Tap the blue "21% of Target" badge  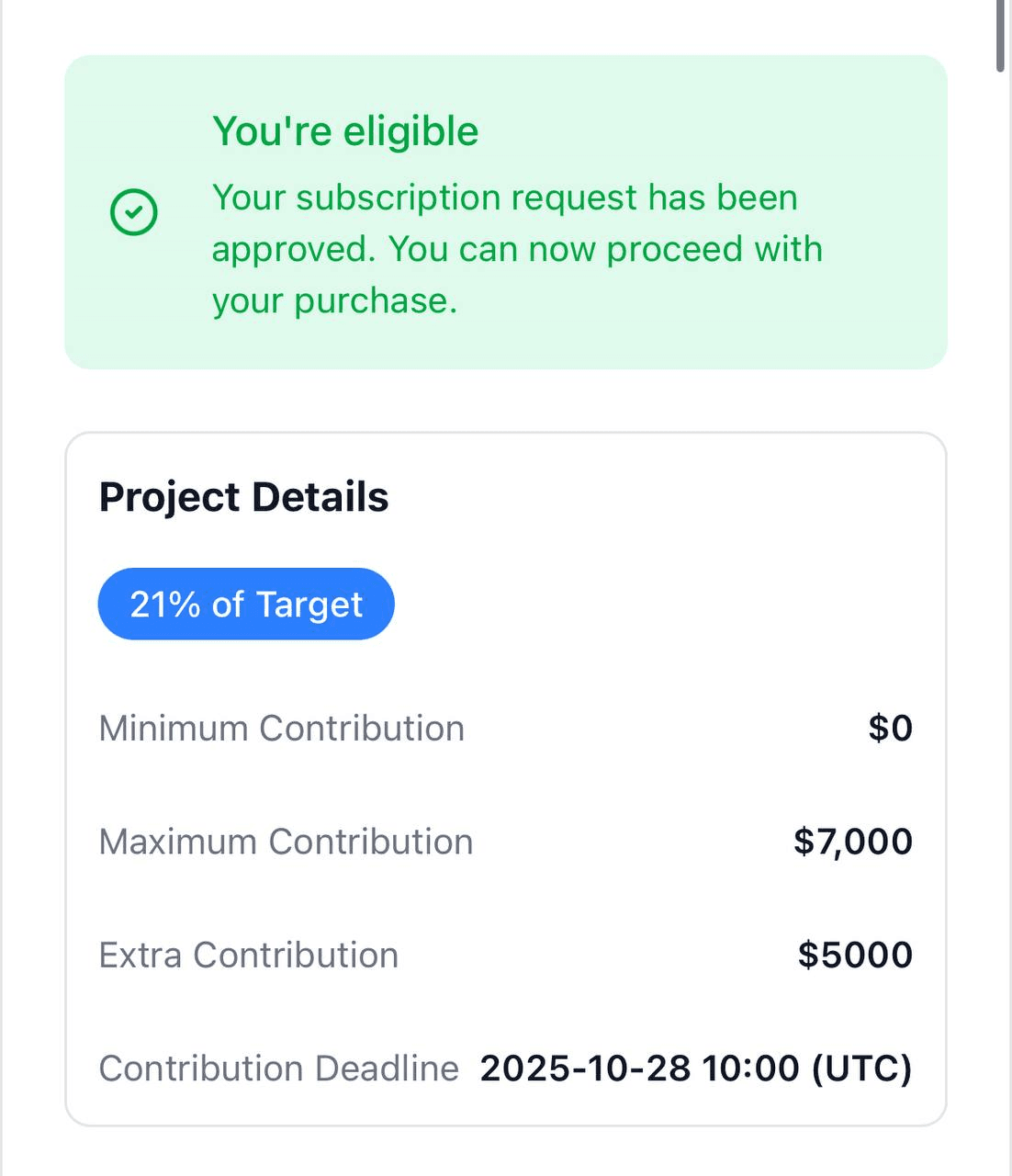coord(246,605)
